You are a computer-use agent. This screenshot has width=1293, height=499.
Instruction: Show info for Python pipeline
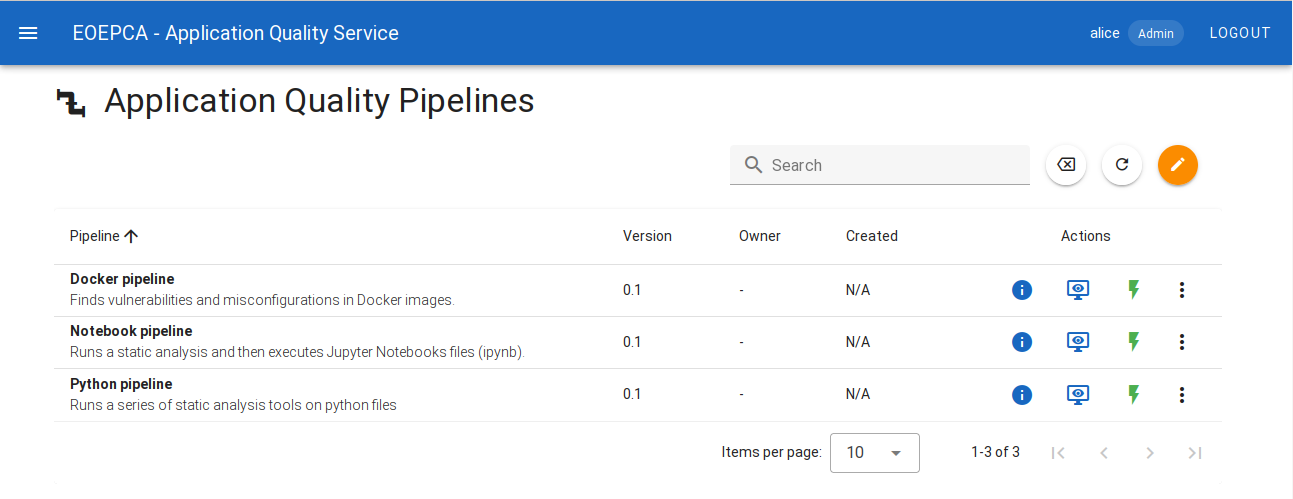pos(1022,395)
